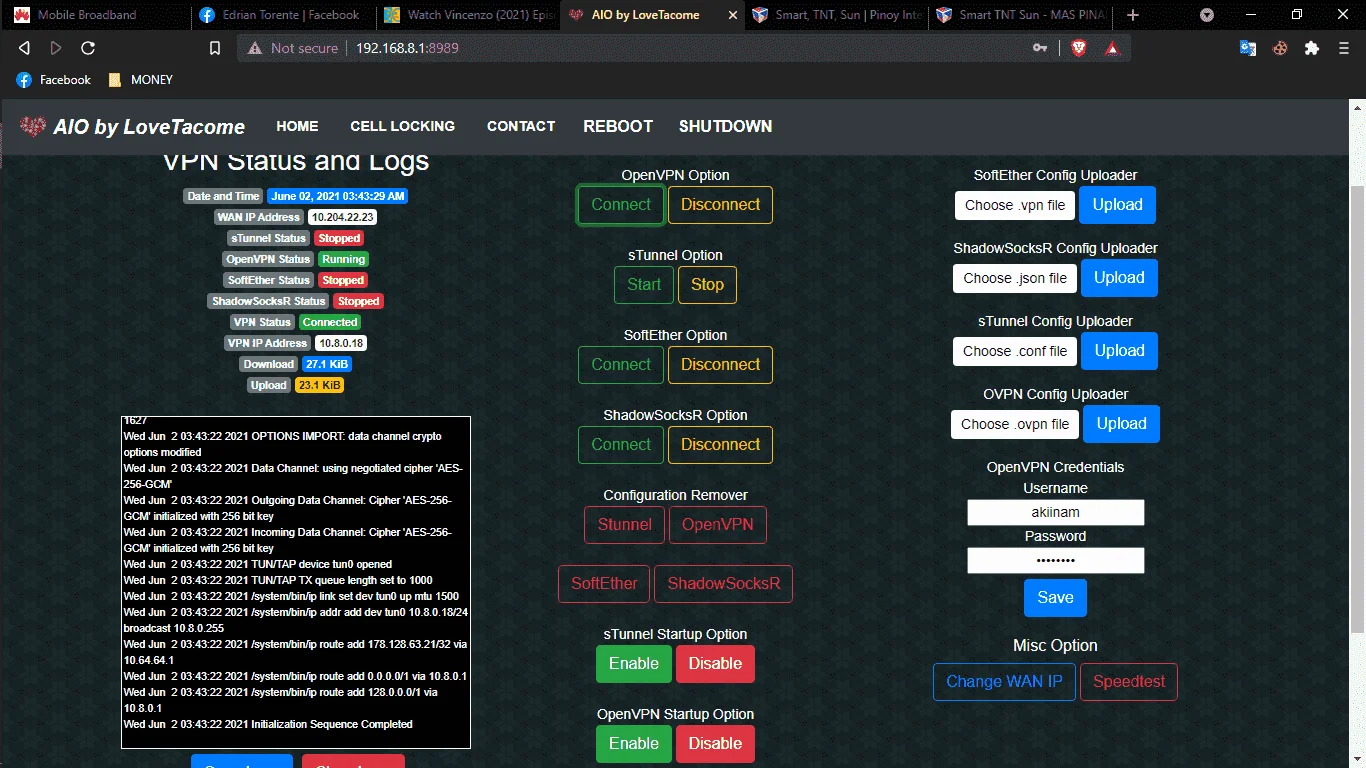Remove ShadowSocksR configuration
Viewport: 1366px width, 768px height.
[723, 584]
